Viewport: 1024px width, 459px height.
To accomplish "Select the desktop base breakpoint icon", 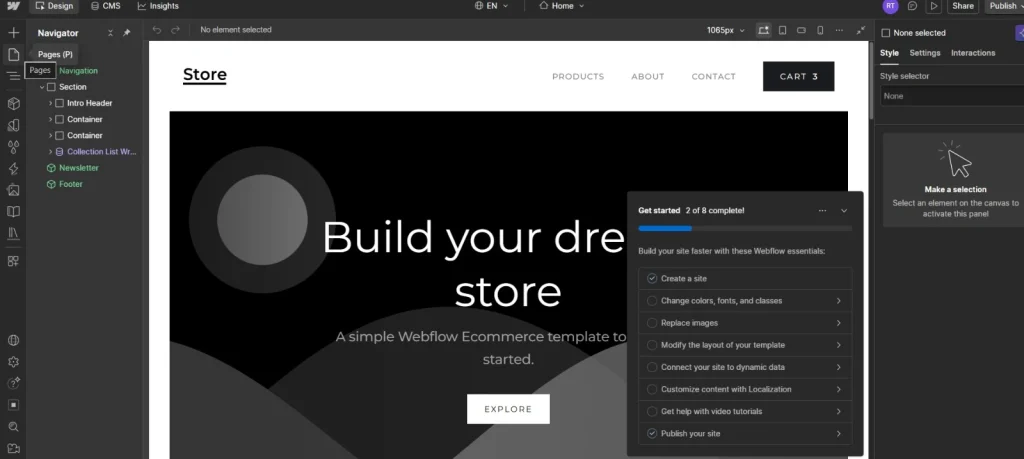I will (x=763, y=30).
